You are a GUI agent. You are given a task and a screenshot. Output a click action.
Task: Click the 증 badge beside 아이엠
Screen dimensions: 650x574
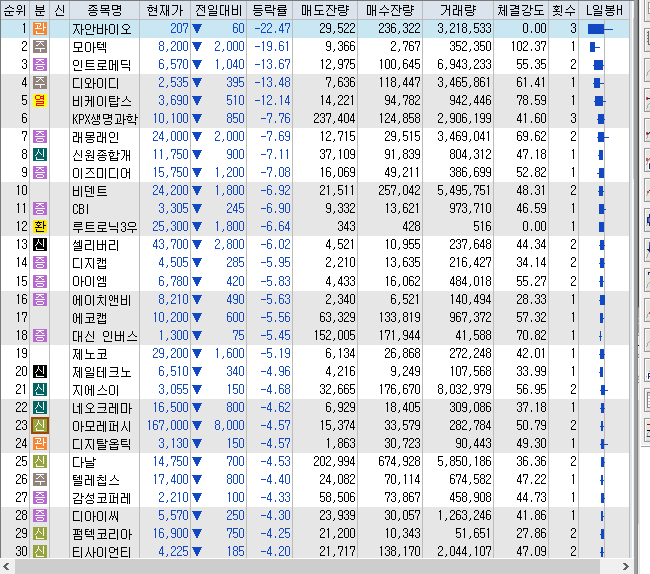[x=40, y=281]
